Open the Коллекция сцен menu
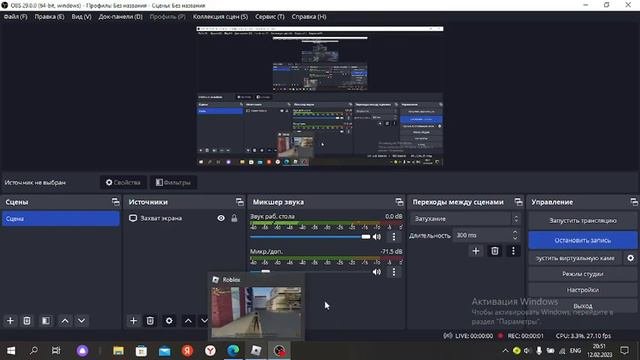 [x=220, y=17]
